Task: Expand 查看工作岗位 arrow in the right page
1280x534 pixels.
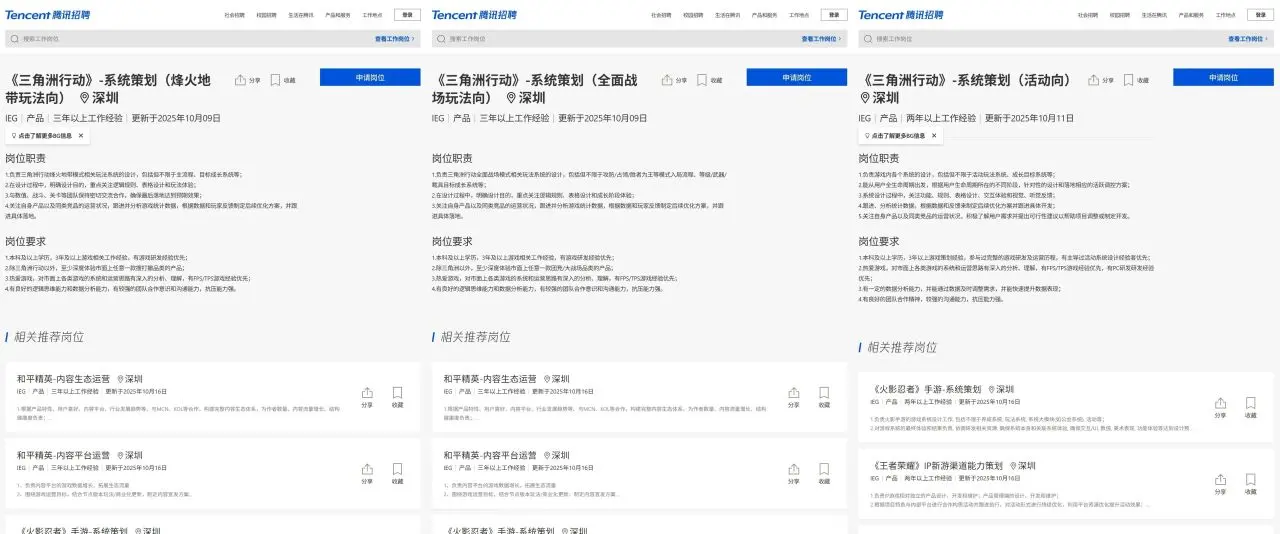Action: point(1267,39)
